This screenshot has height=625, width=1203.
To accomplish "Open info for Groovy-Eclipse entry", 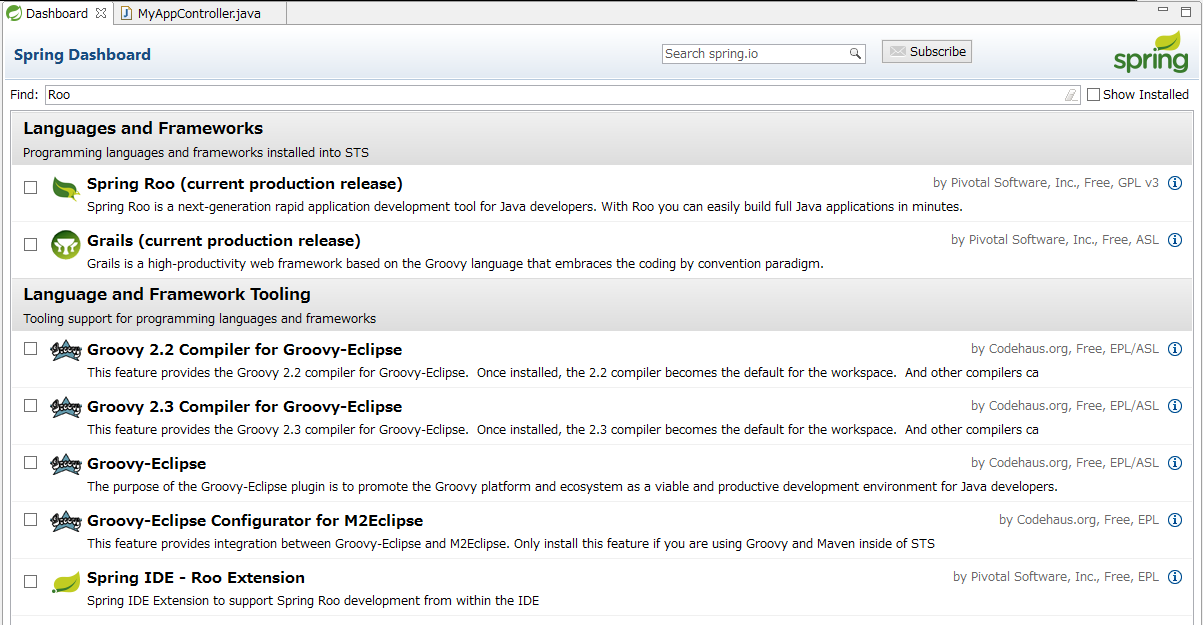I will [x=1175, y=463].
